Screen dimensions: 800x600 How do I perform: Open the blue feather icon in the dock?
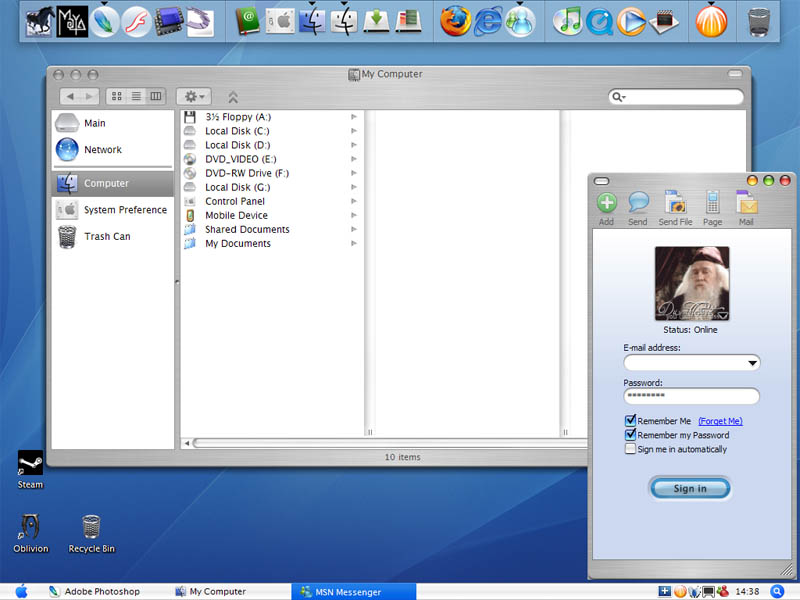click(104, 22)
